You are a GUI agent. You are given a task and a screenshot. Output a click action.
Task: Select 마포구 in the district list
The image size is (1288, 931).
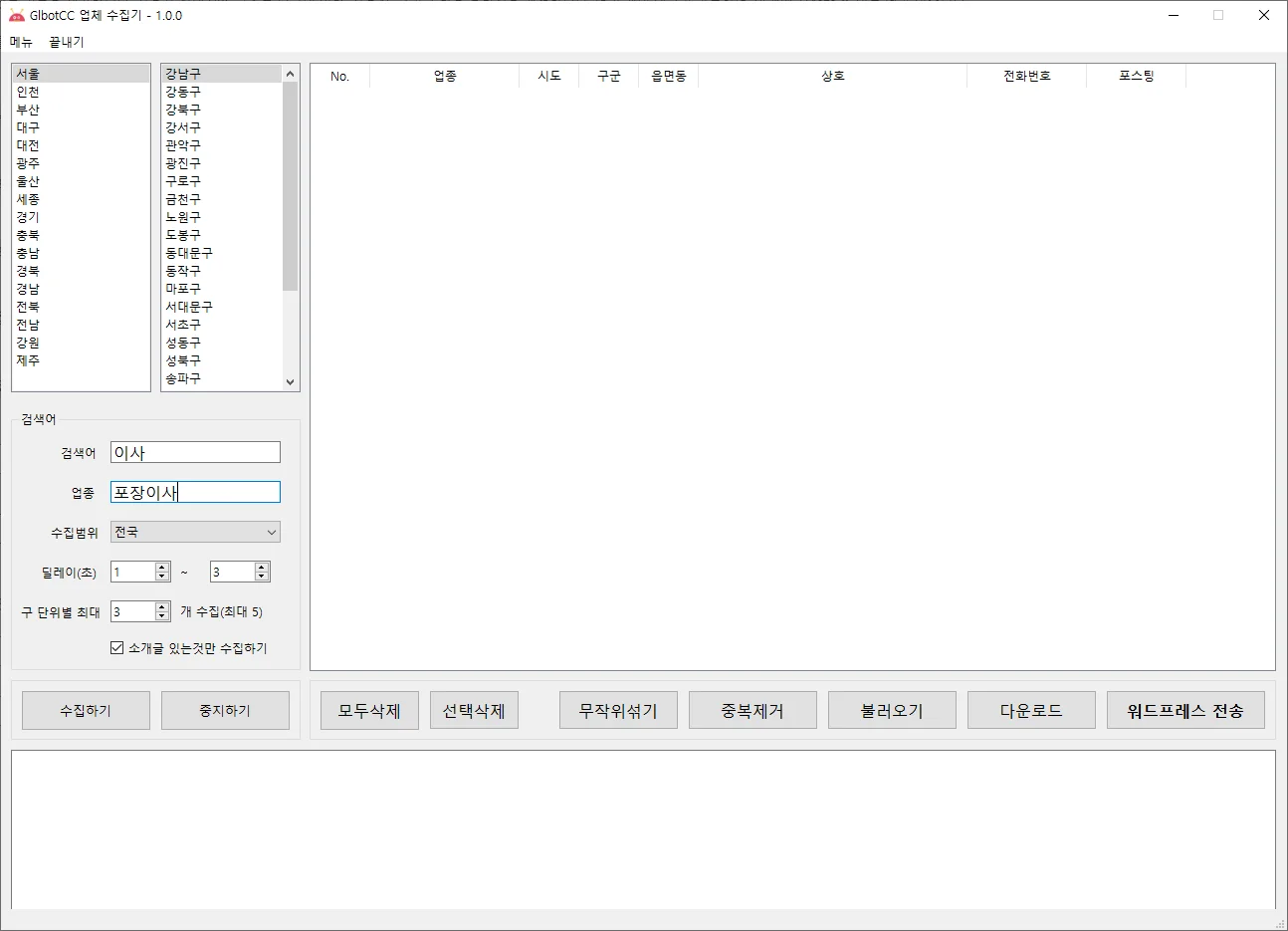[222, 289]
